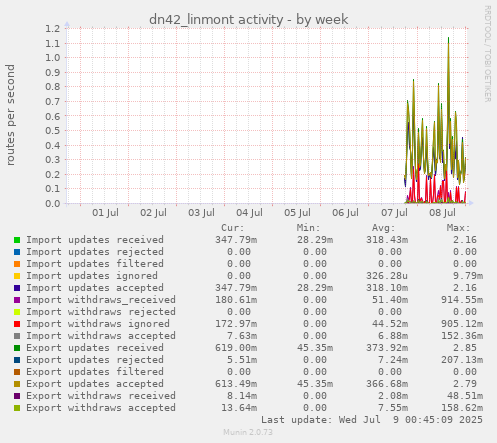Click the 'Import updates received' legend label
Screen dimensions: 497x443
click(95, 240)
